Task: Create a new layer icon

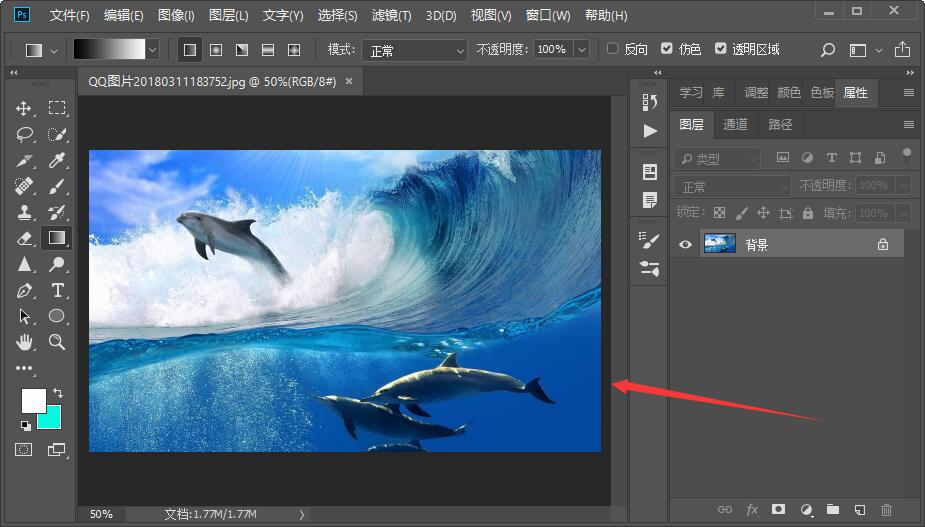Action: pos(860,509)
